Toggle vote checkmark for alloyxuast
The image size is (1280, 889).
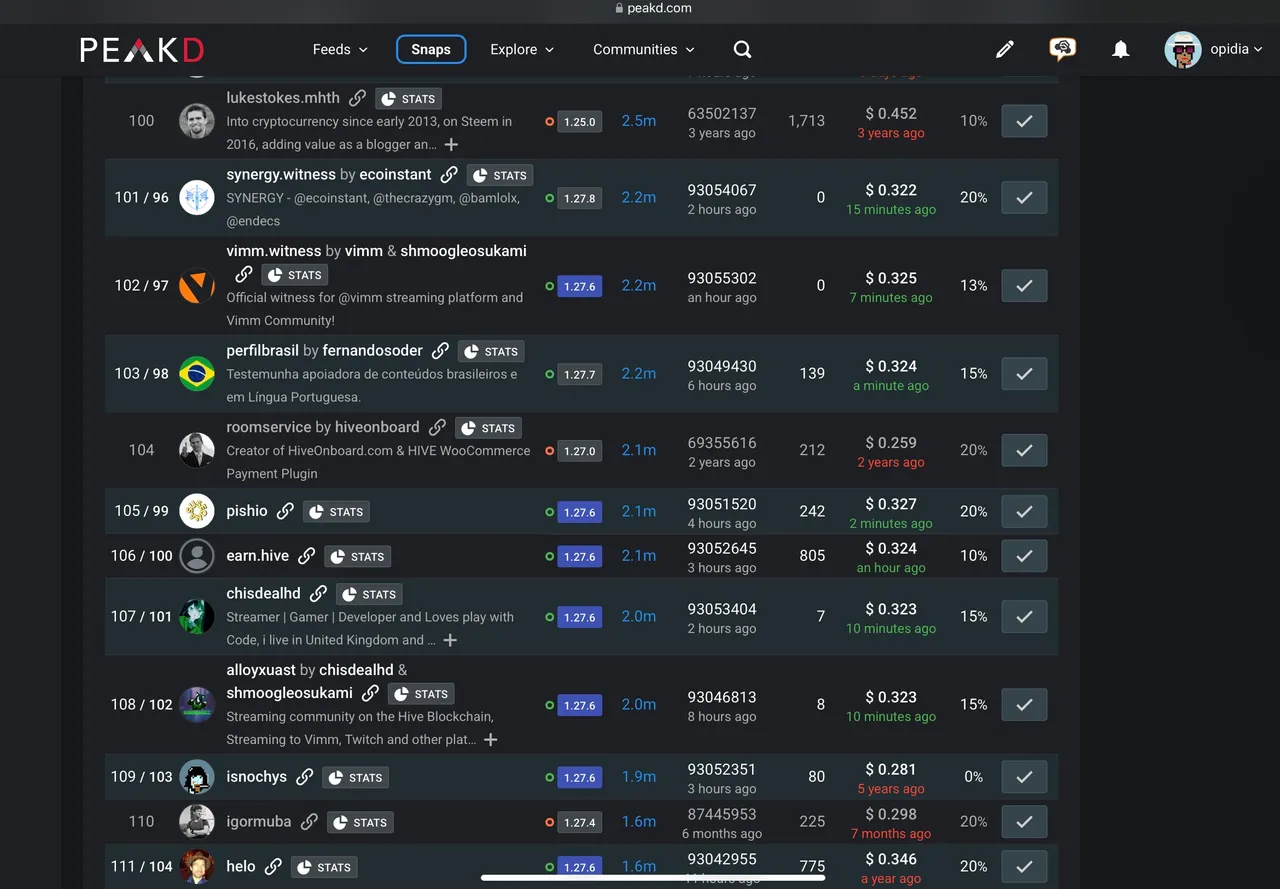(x=1024, y=705)
